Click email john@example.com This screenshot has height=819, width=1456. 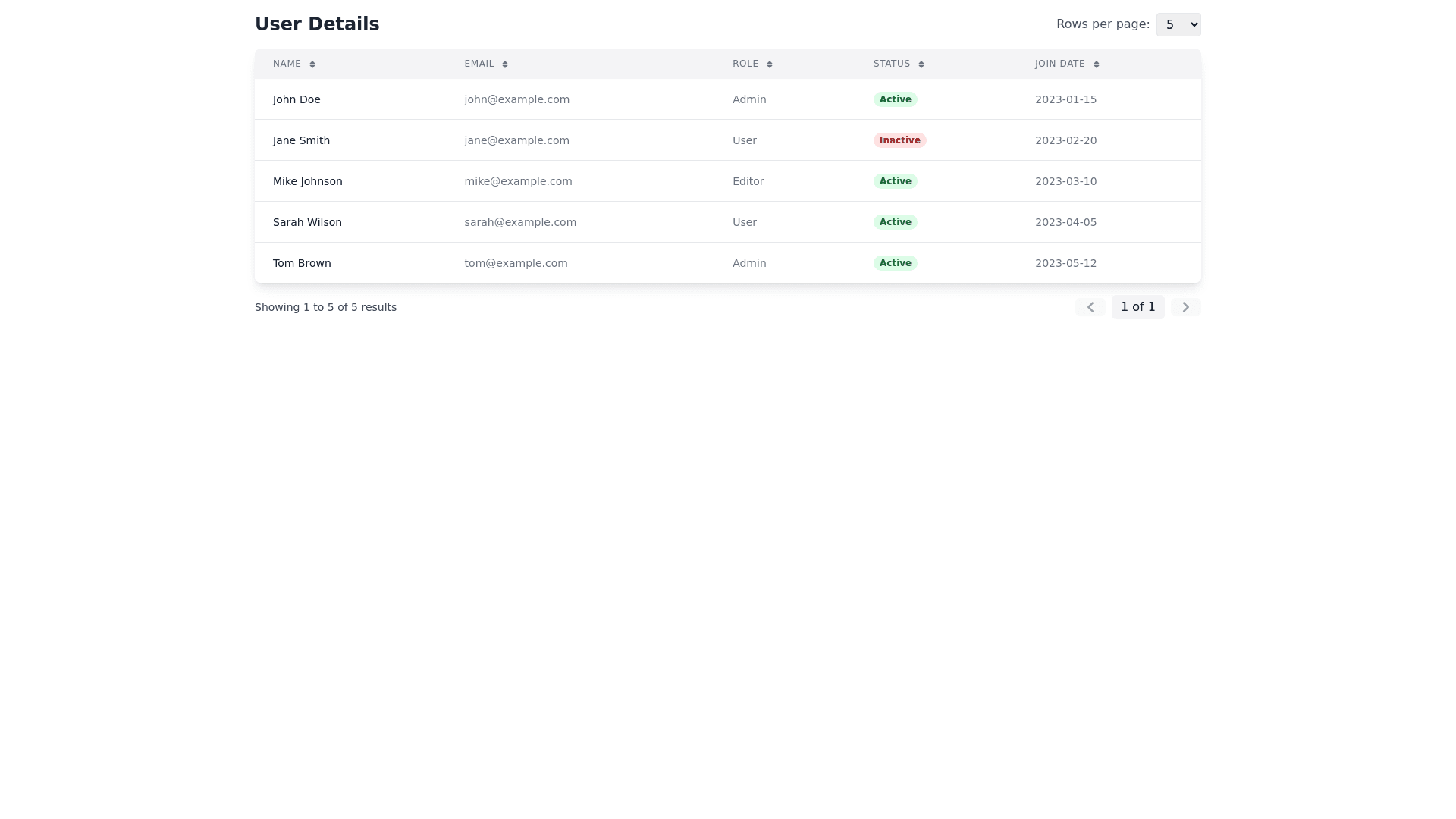[516, 99]
